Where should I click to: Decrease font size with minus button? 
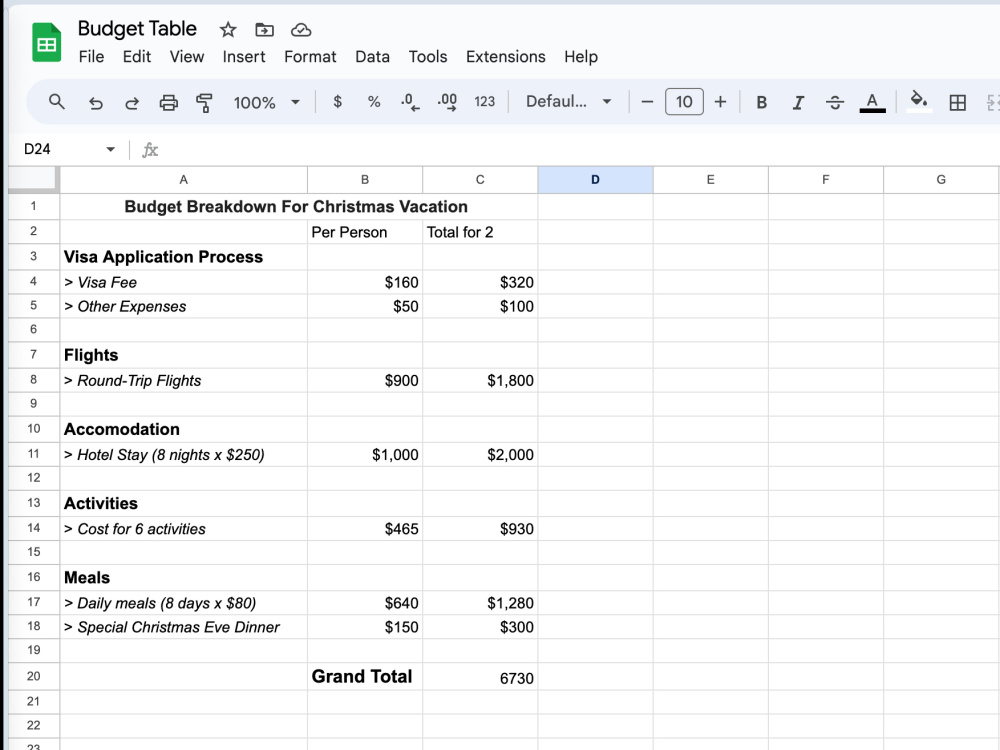pos(647,101)
